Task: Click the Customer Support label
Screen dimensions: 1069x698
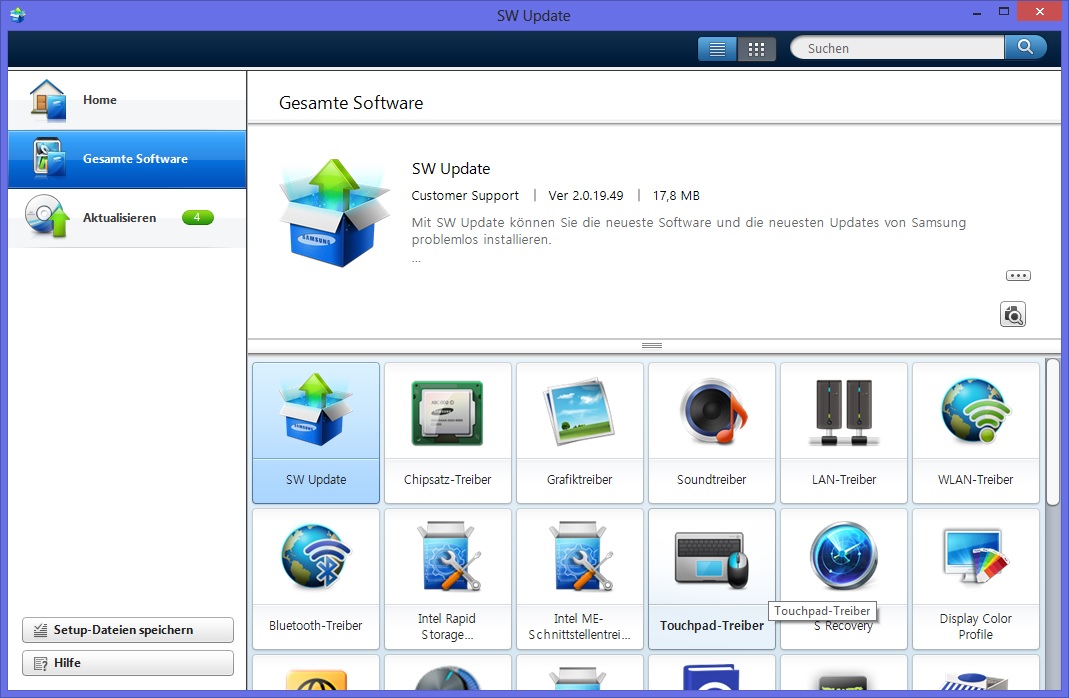Action: 465,196
